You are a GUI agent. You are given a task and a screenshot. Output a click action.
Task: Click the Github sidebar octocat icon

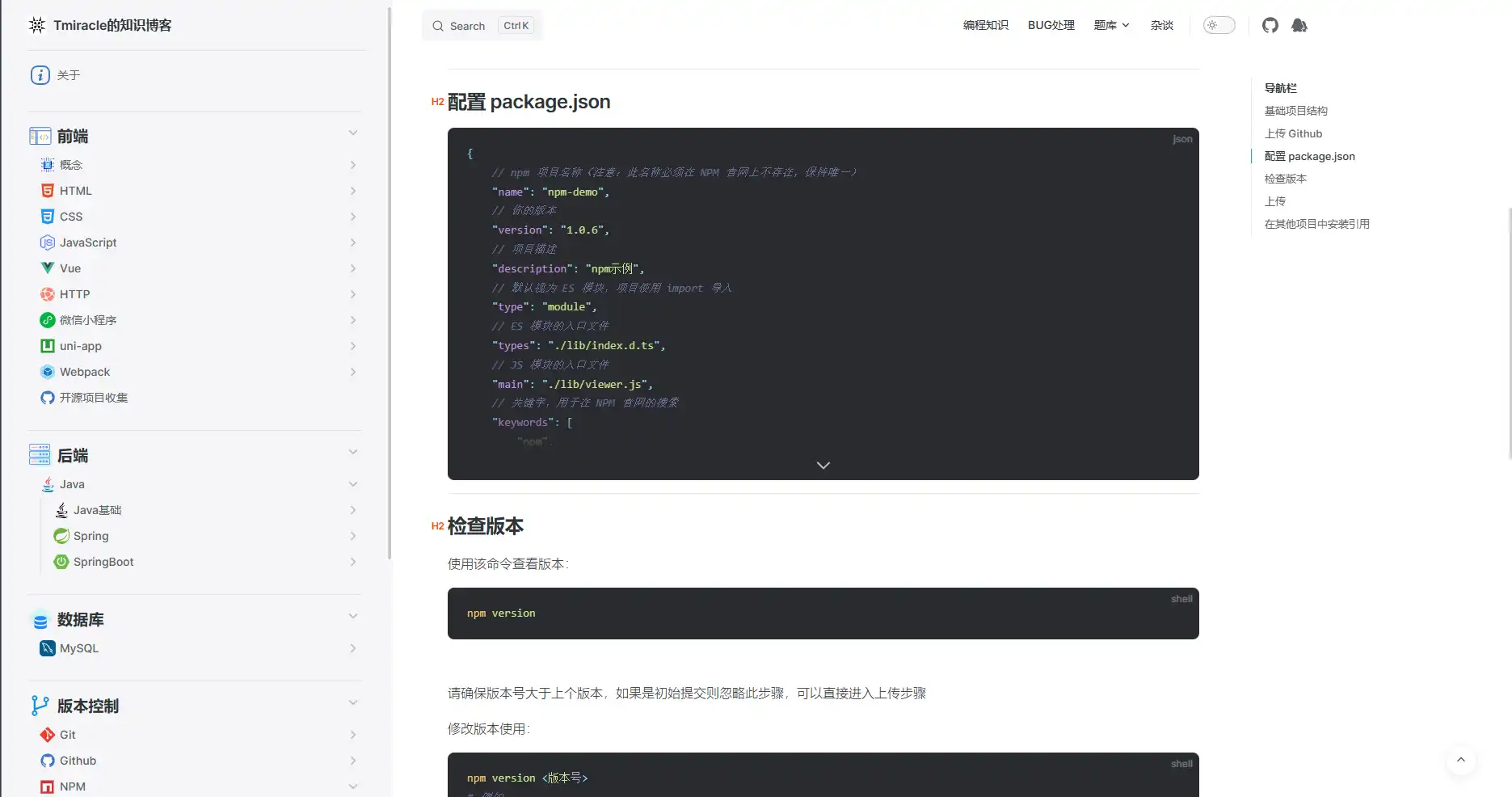coord(48,761)
